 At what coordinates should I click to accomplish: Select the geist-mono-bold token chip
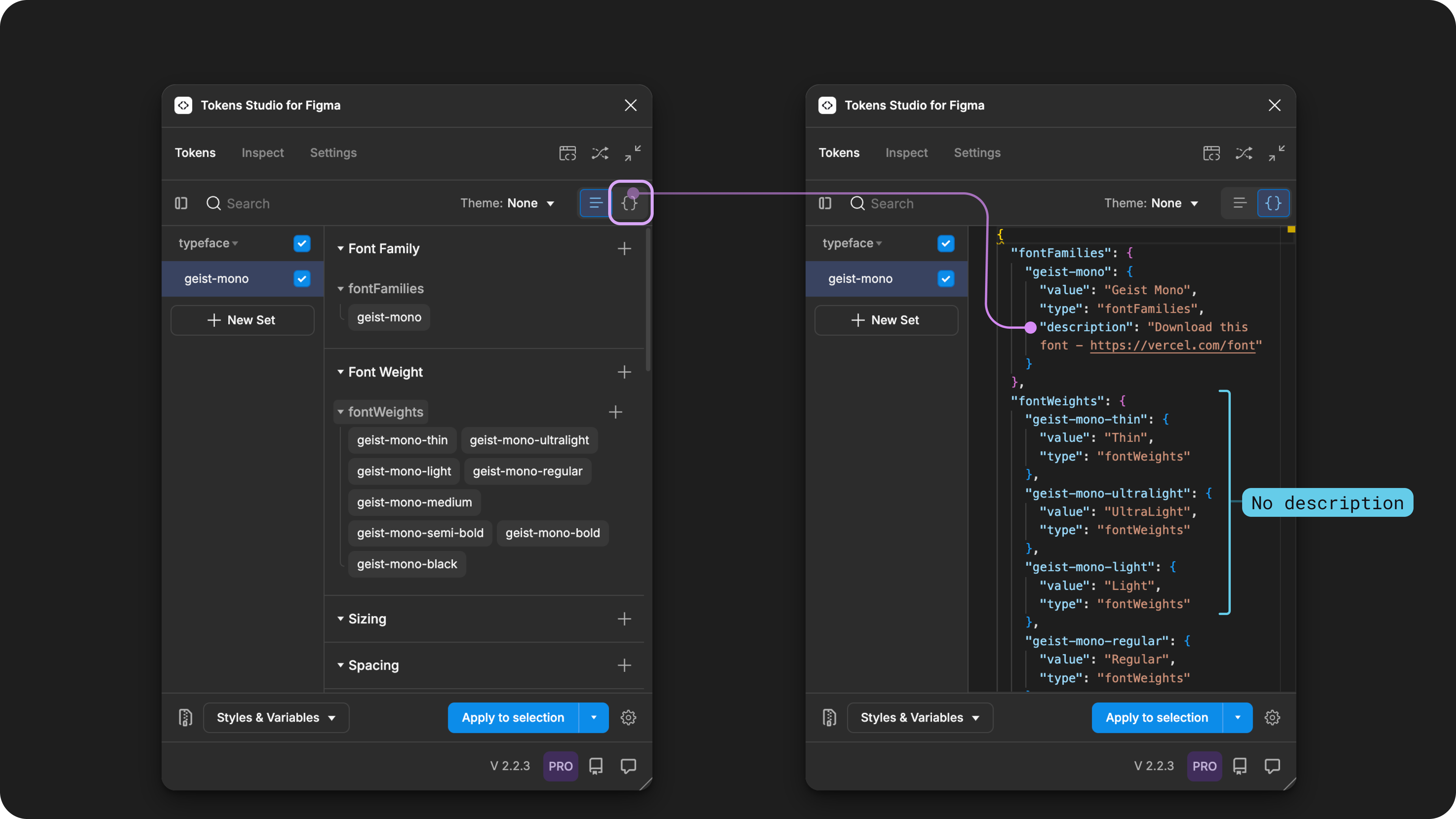553,533
